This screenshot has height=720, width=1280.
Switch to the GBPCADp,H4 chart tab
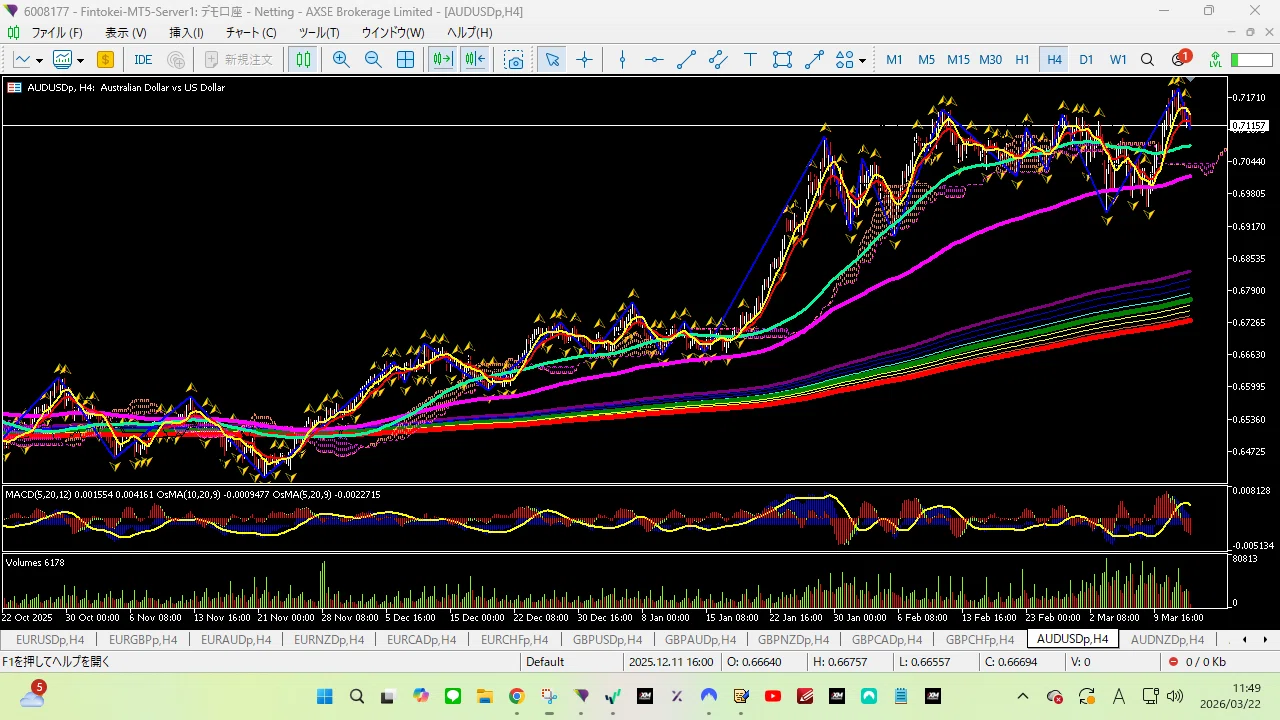(x=886, y=640)
